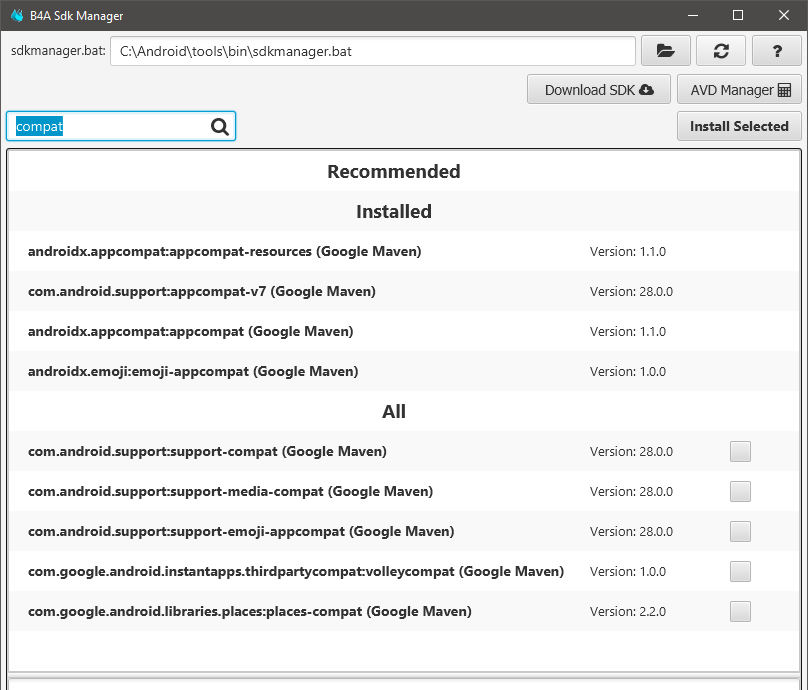Check the places-compat package checkbox
The height and width of the screenshot is (690, 808).
pyautogui.click(x=740, y=611)
